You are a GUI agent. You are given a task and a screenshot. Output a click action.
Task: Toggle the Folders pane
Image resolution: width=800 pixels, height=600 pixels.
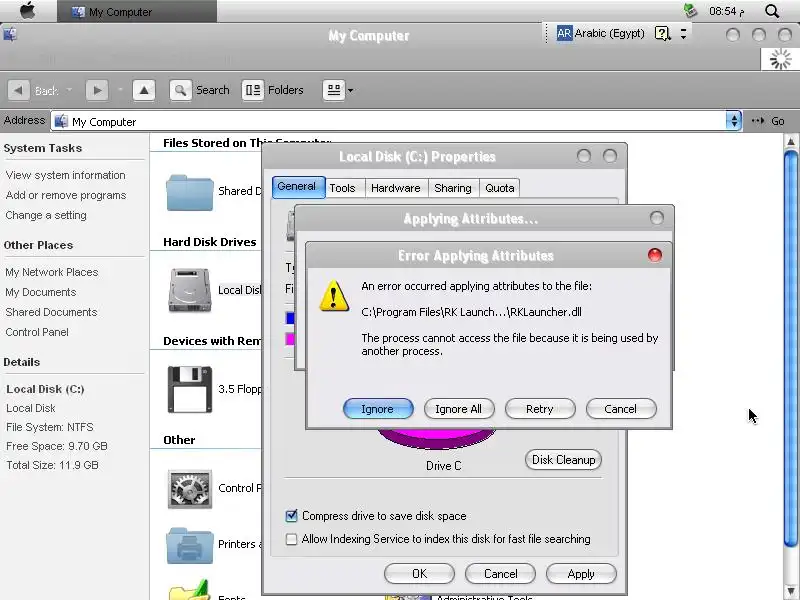point(273,90)
